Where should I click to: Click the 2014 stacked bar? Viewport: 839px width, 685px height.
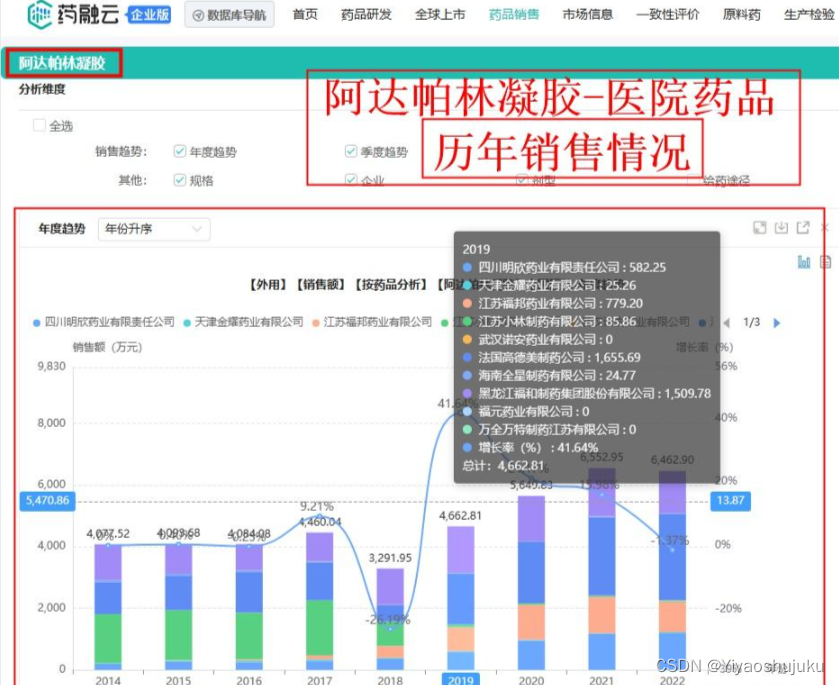click(108, 607)
